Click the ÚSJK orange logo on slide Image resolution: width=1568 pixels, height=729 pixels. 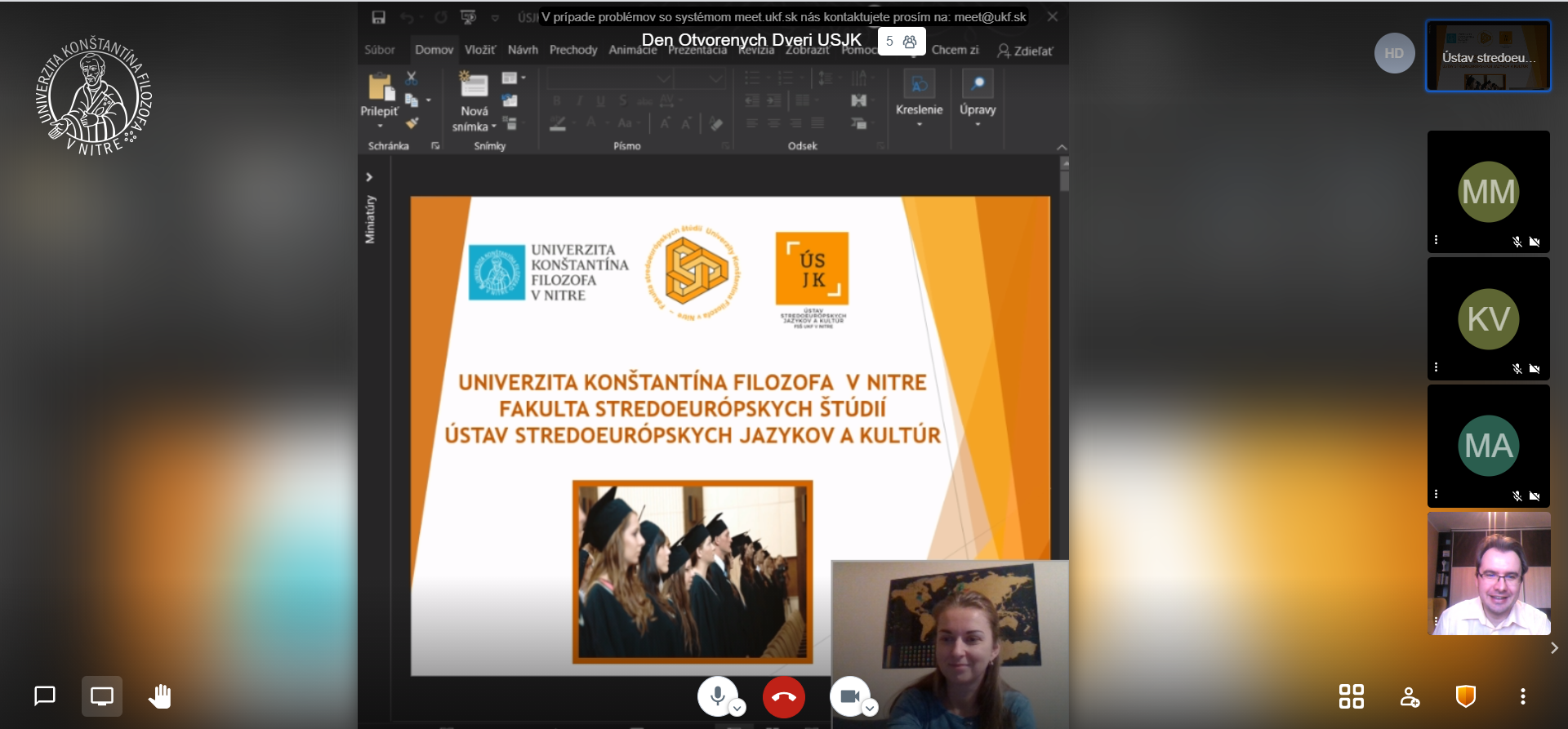pos(813,269)
